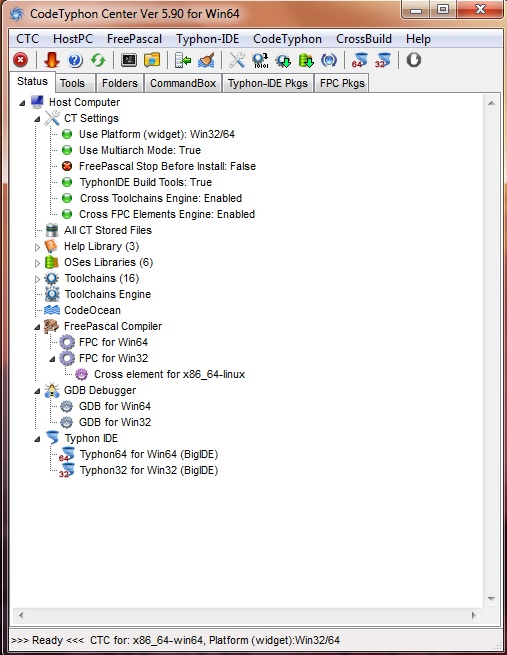The image size is (507, 655).
Task: Open the black console terminal icon
Action: coord(129,60)
